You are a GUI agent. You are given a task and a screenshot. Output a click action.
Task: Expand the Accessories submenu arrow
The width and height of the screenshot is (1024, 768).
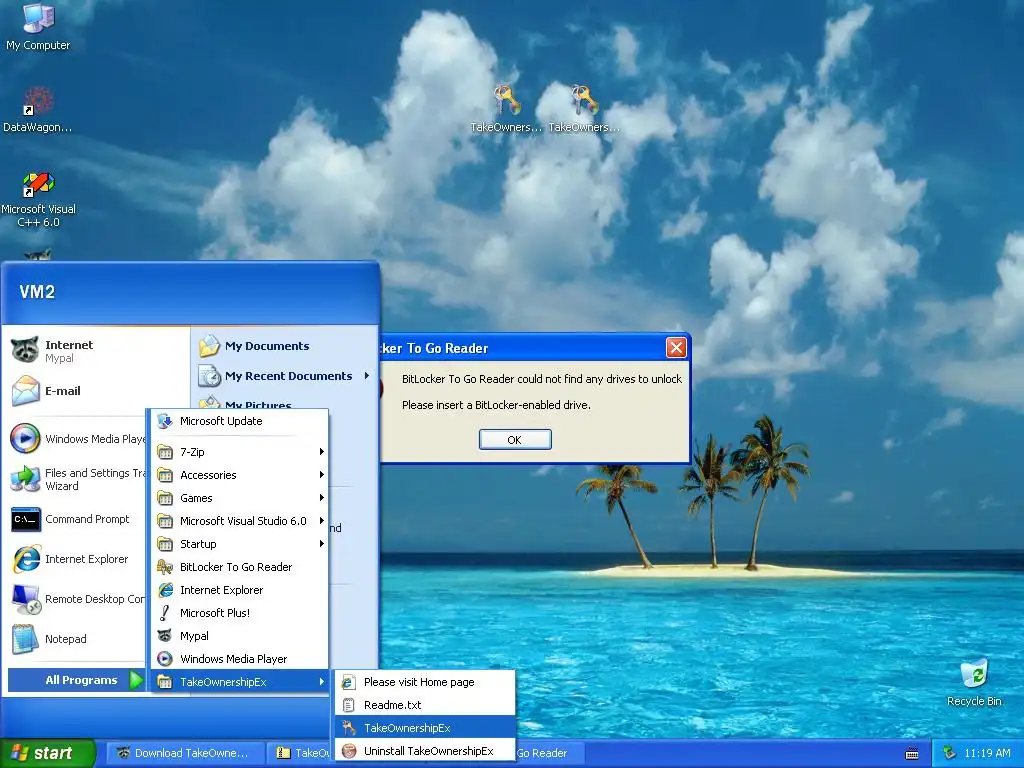[321, 475]
